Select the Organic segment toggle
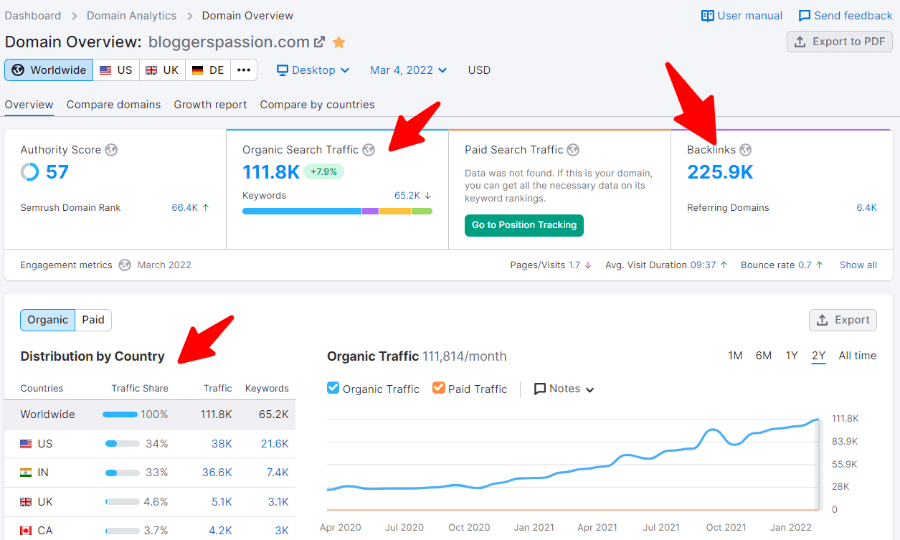 (48, 320)
